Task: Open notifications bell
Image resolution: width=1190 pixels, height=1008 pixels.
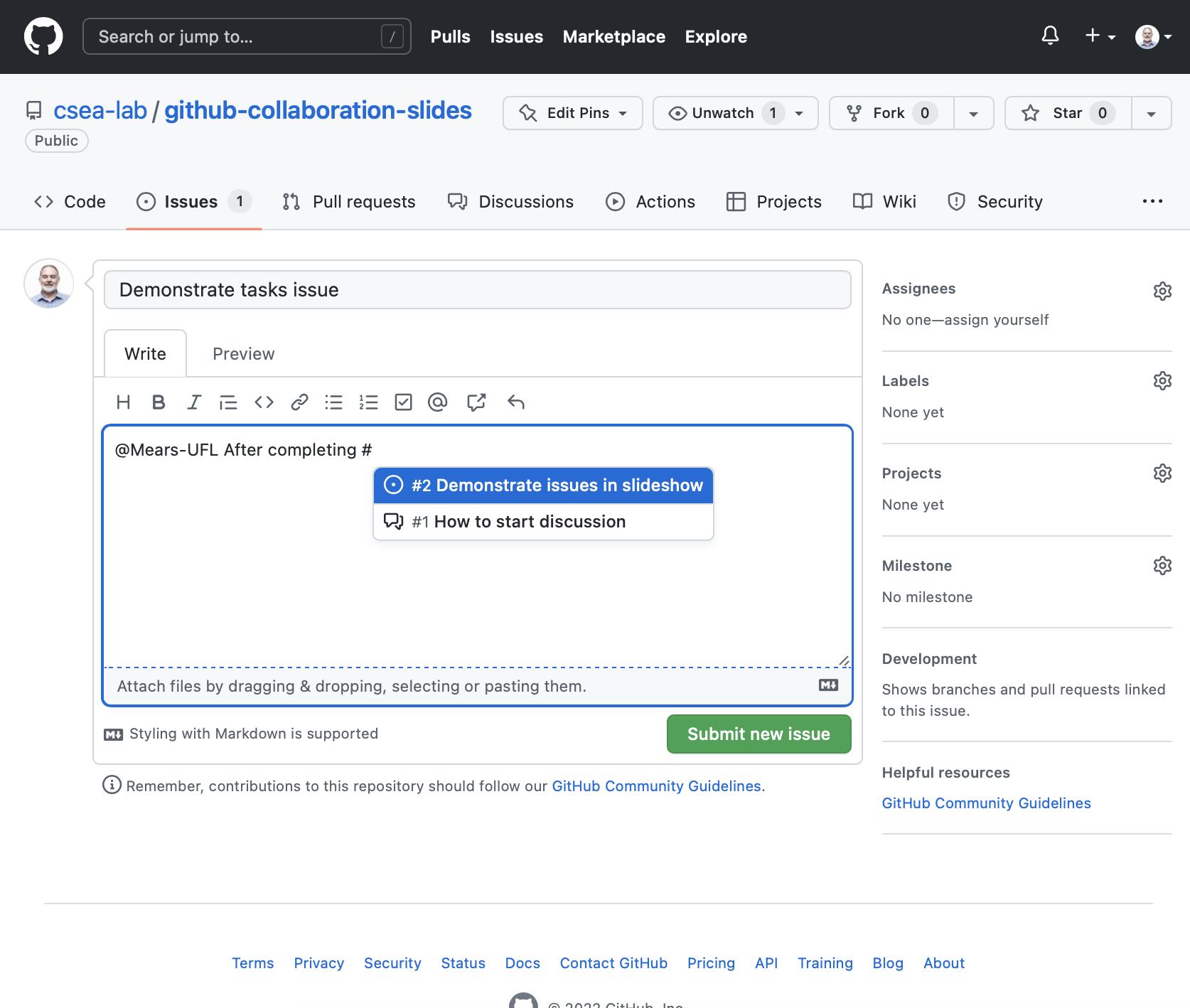Action: pos(1050,36)
